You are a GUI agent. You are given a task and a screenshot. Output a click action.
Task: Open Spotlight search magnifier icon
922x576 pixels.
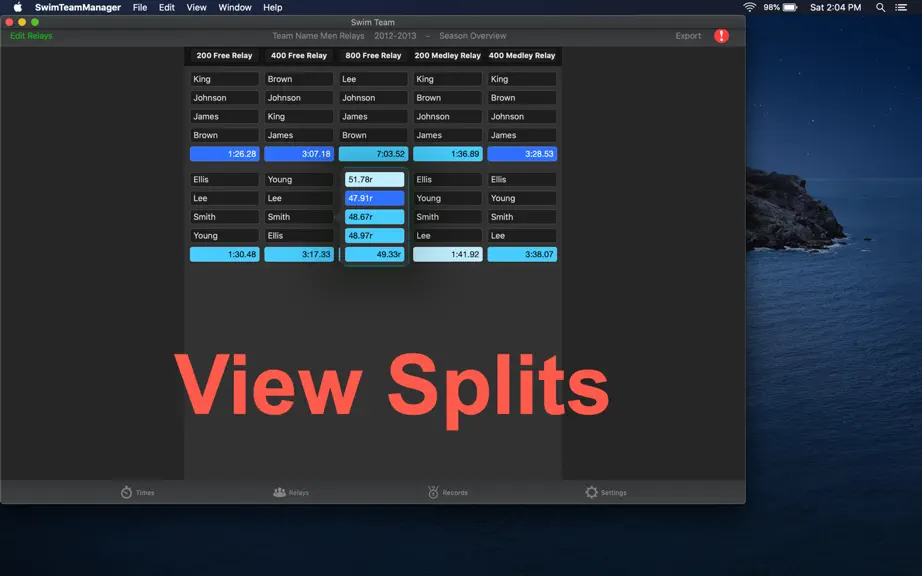880,7
